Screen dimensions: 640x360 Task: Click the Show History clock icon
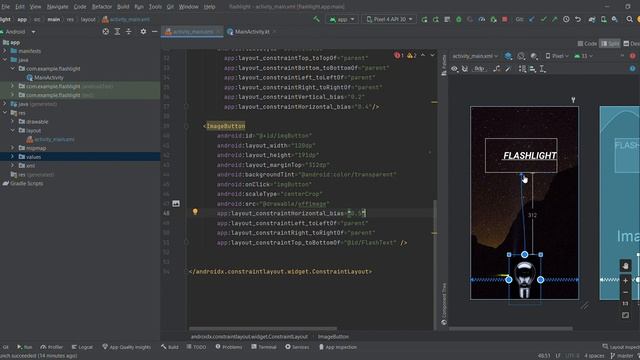click(x=566, y=19)
